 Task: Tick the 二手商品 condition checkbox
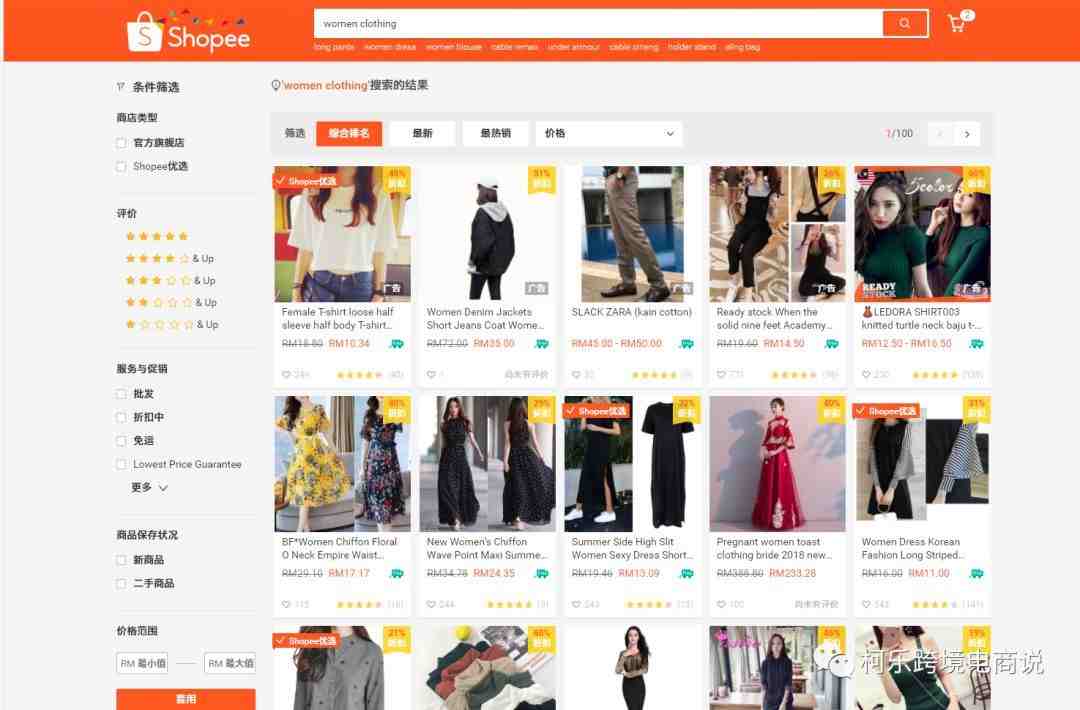tap(121, 583)
